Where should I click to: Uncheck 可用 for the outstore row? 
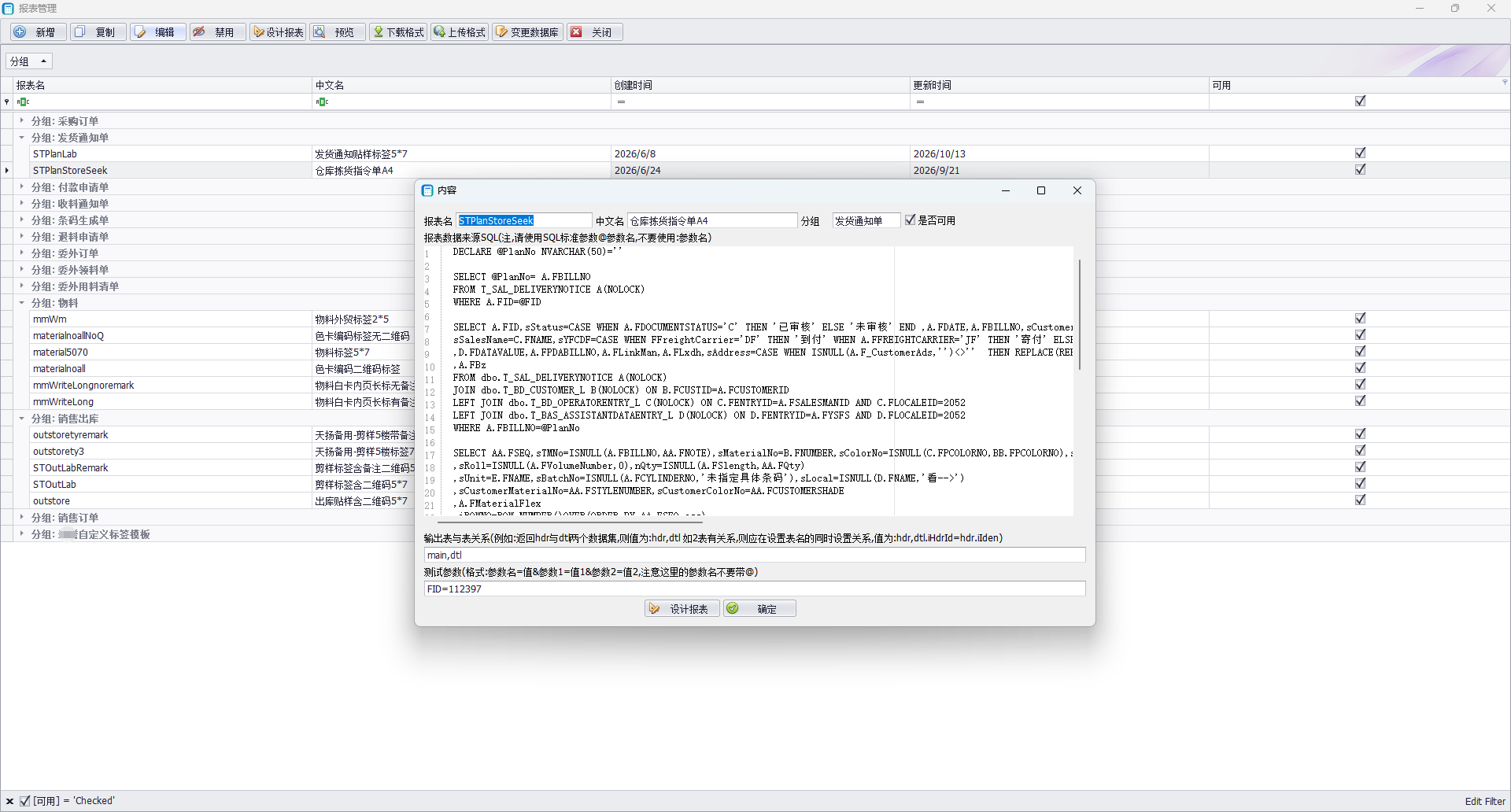click(x=1360, y=500)
